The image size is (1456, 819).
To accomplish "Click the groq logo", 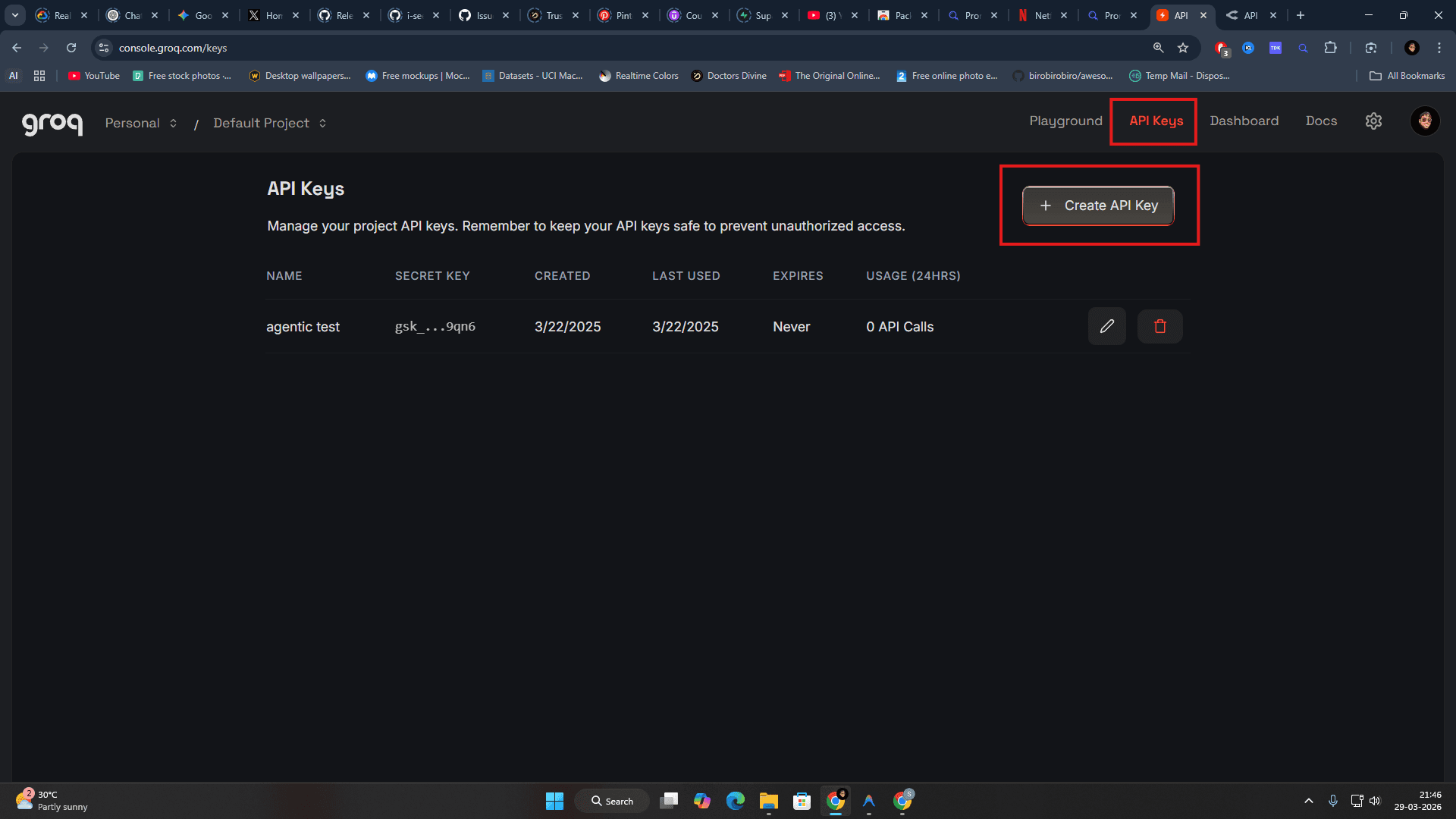I will pyautogui.click(x=52, y=122).
